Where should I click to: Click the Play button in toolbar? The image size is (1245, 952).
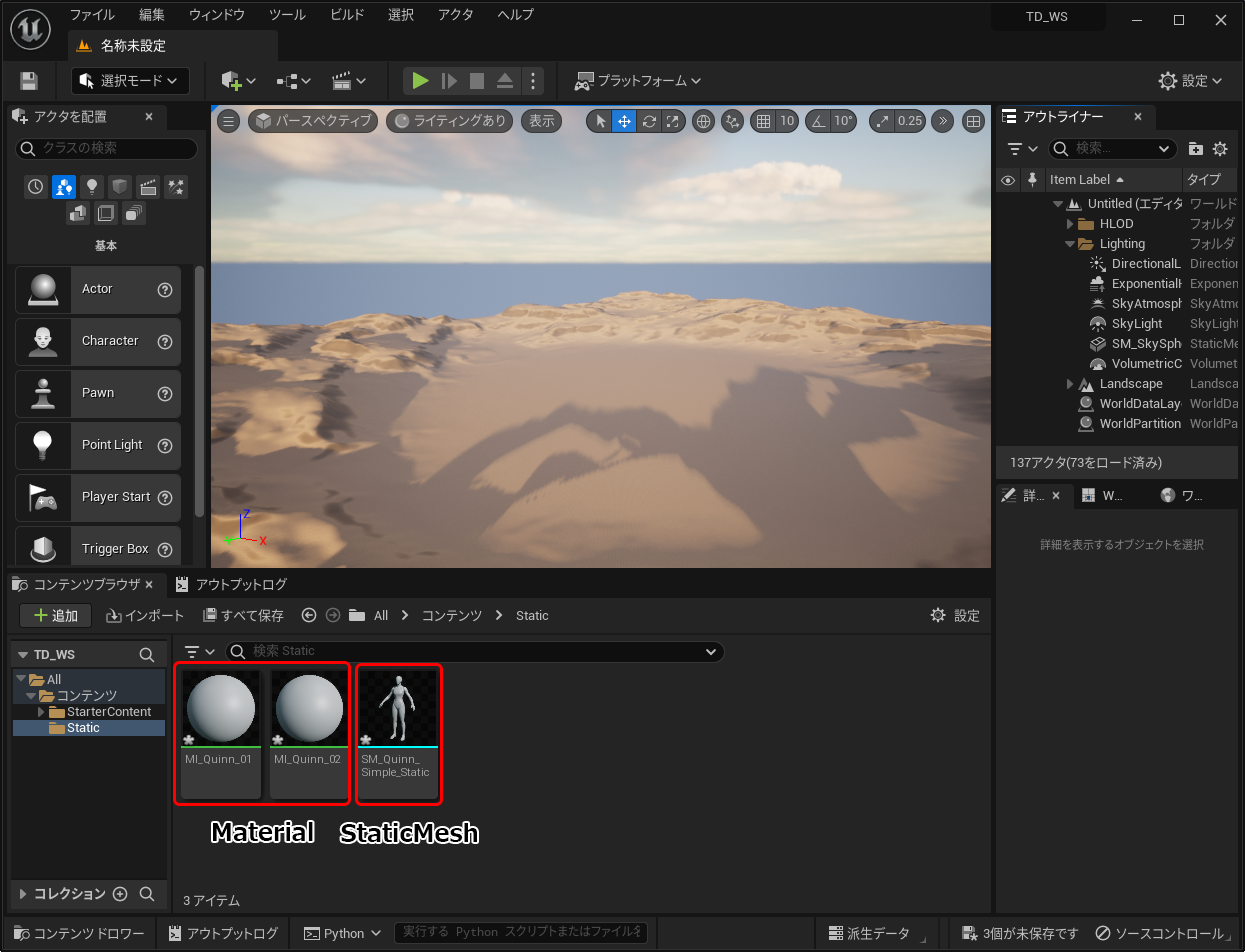(x=420, y=81)
